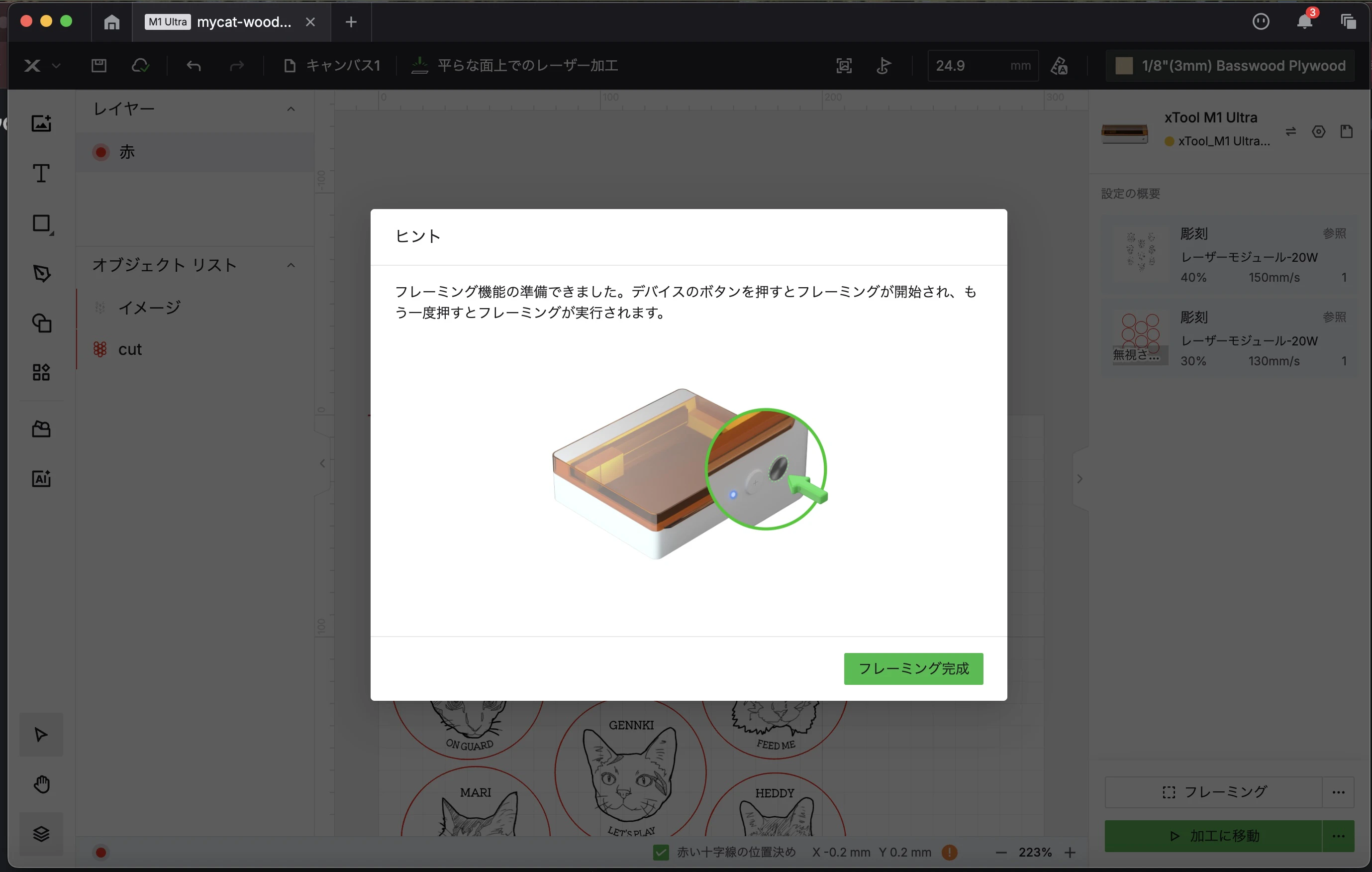Select the 赤 layer
Viewport: 1372px width, 872px height.
pyautogui.click(x=195, y=152)
